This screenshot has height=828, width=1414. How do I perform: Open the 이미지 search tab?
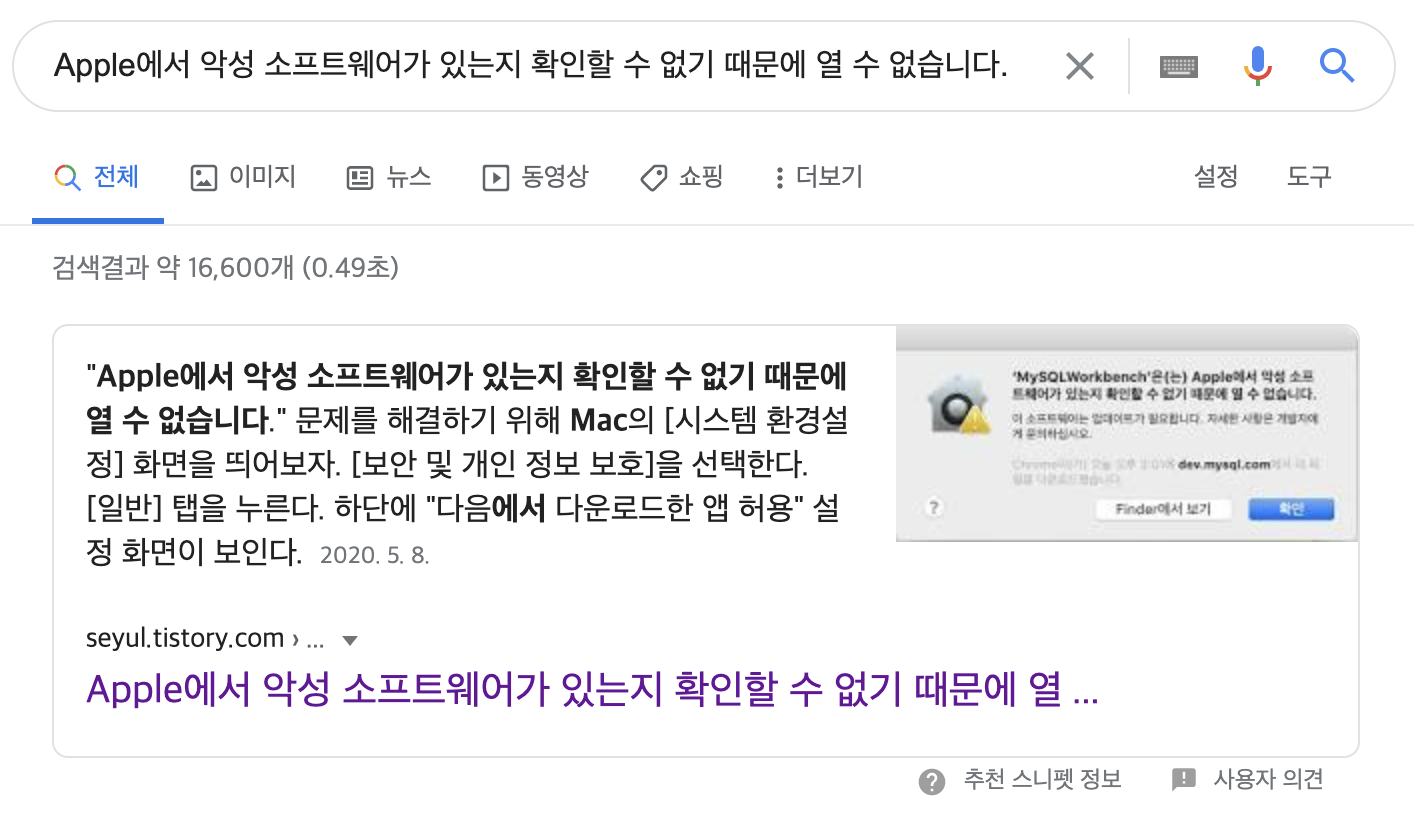click(x=243, y=178)
